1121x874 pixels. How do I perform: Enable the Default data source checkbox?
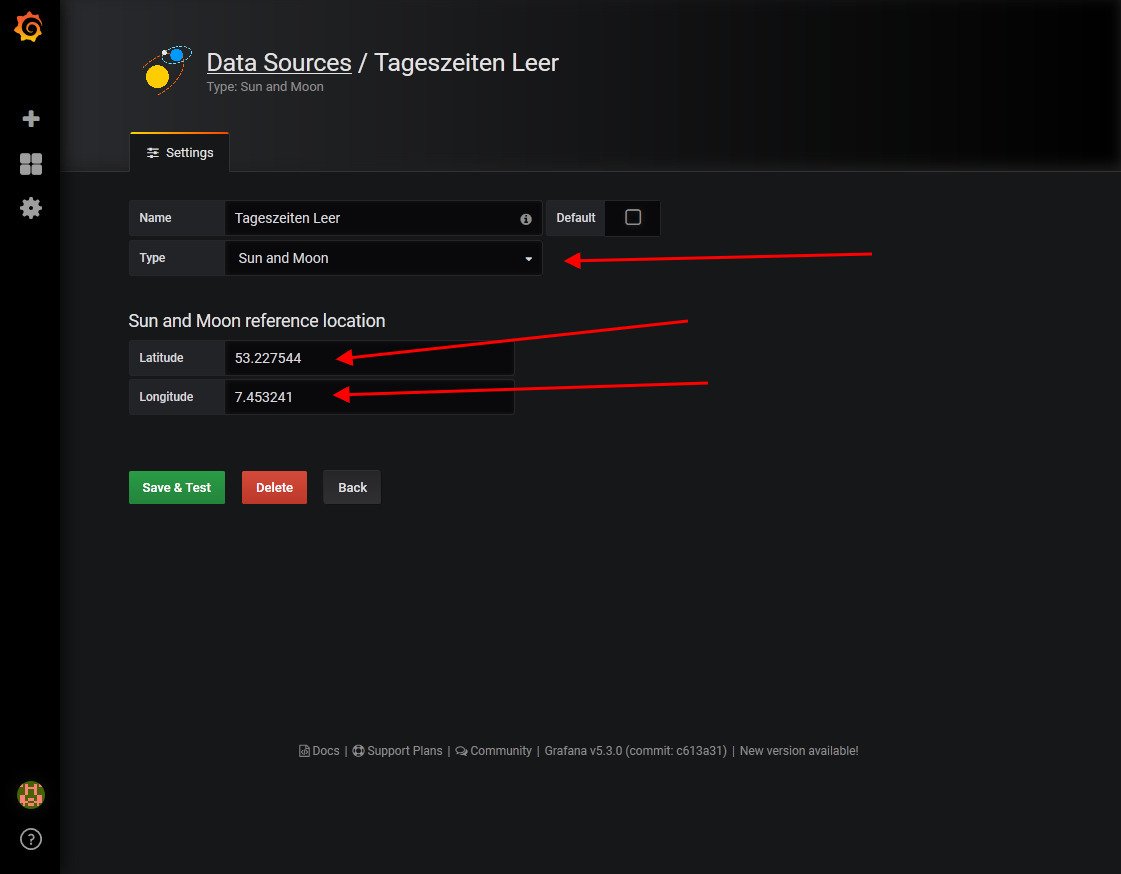tap(632, 217)
